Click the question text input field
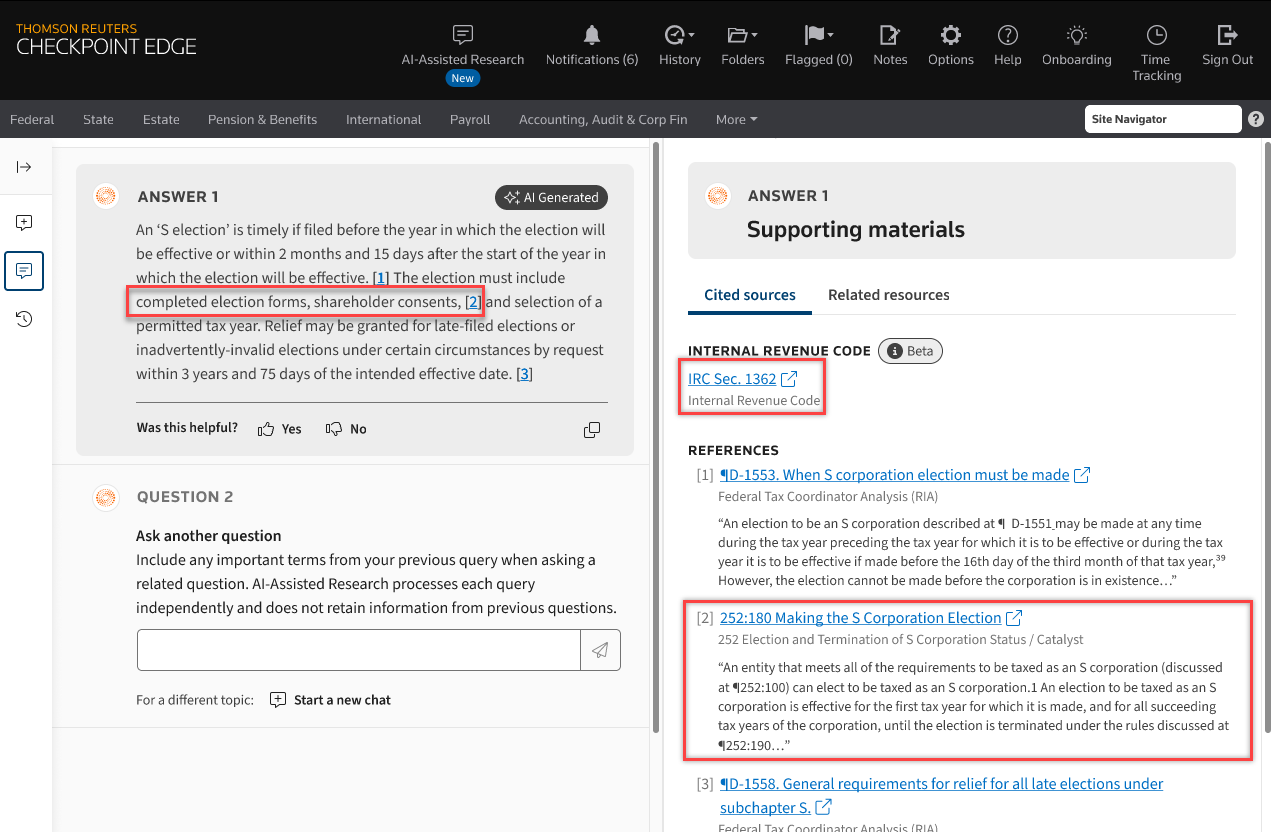 [x=359, y=650]
